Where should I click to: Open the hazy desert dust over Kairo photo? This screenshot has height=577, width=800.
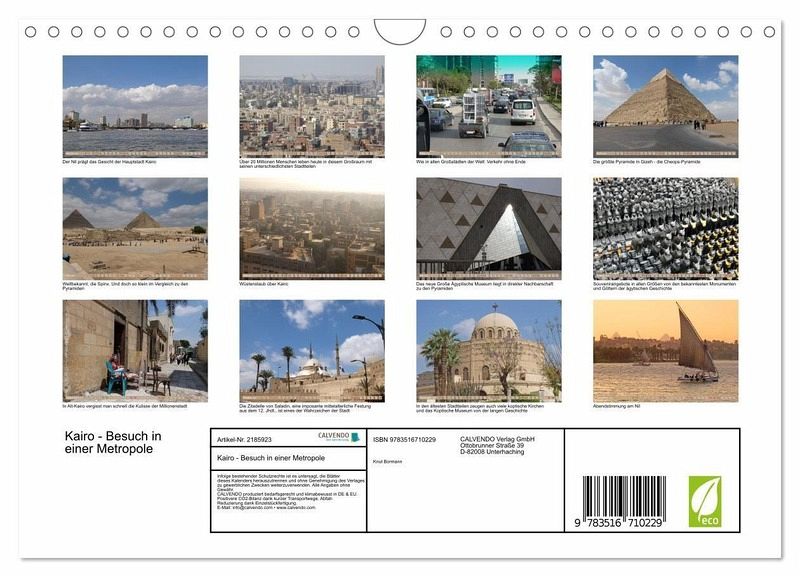311,229
